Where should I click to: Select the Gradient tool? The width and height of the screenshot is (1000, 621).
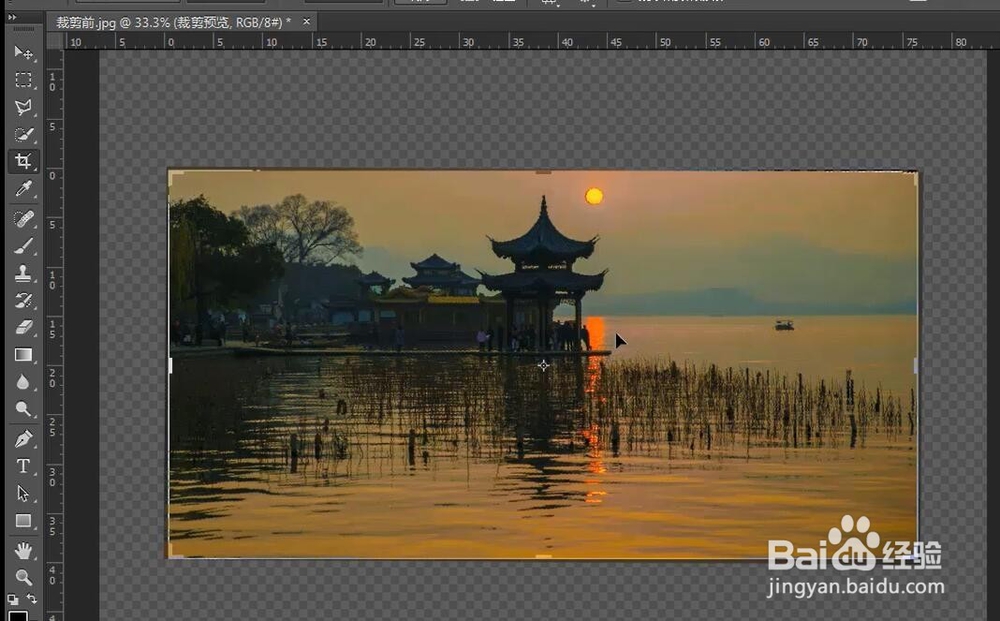point(23,355)
